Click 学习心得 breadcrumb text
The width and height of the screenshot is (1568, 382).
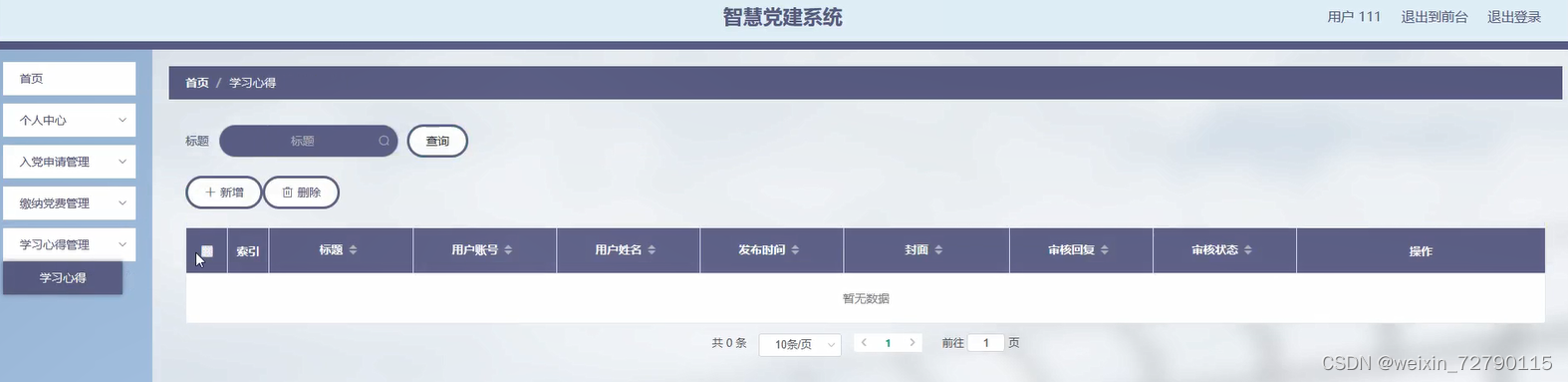[x=253, y=83]
